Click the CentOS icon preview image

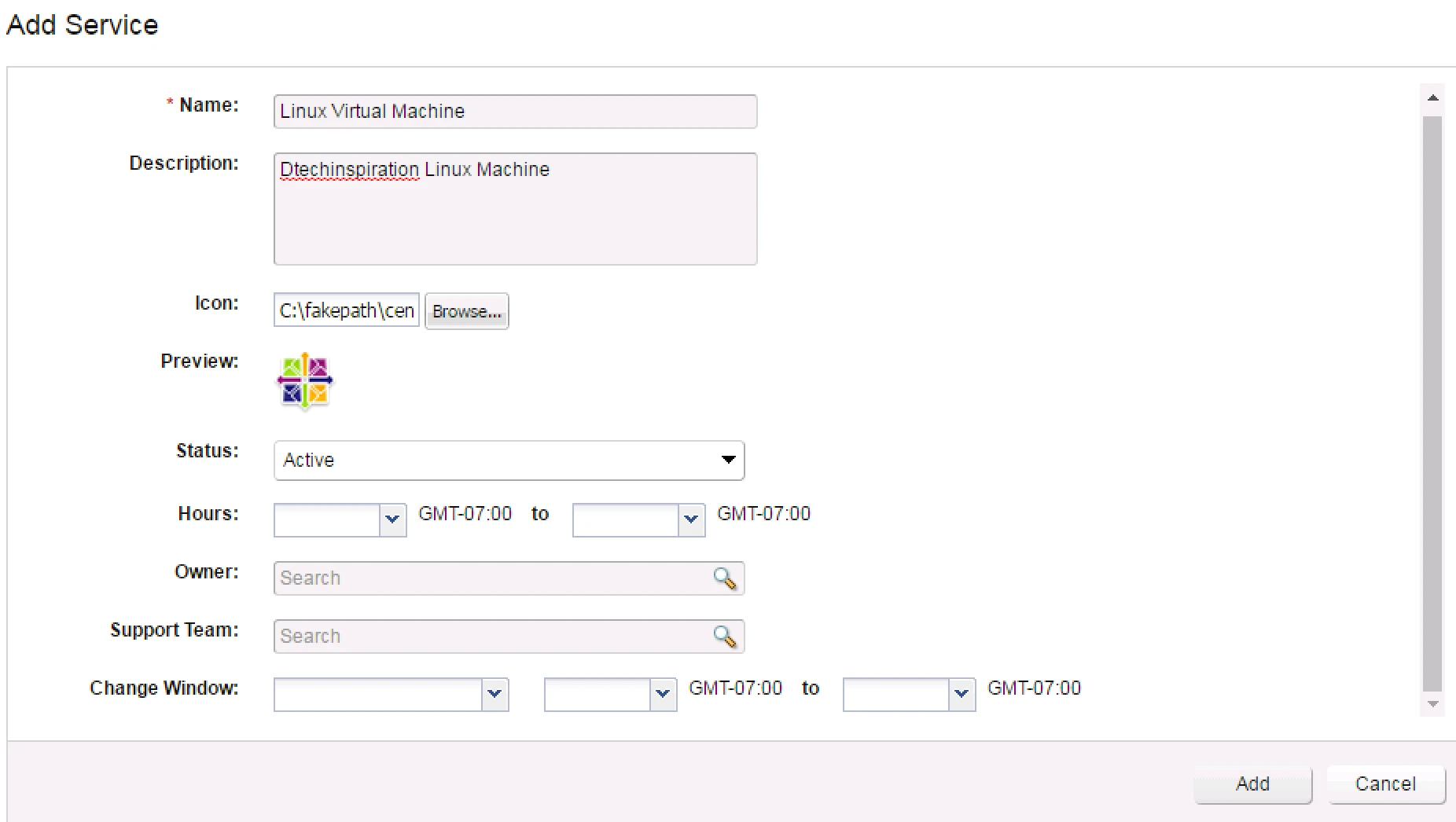(x=305, y=381)
